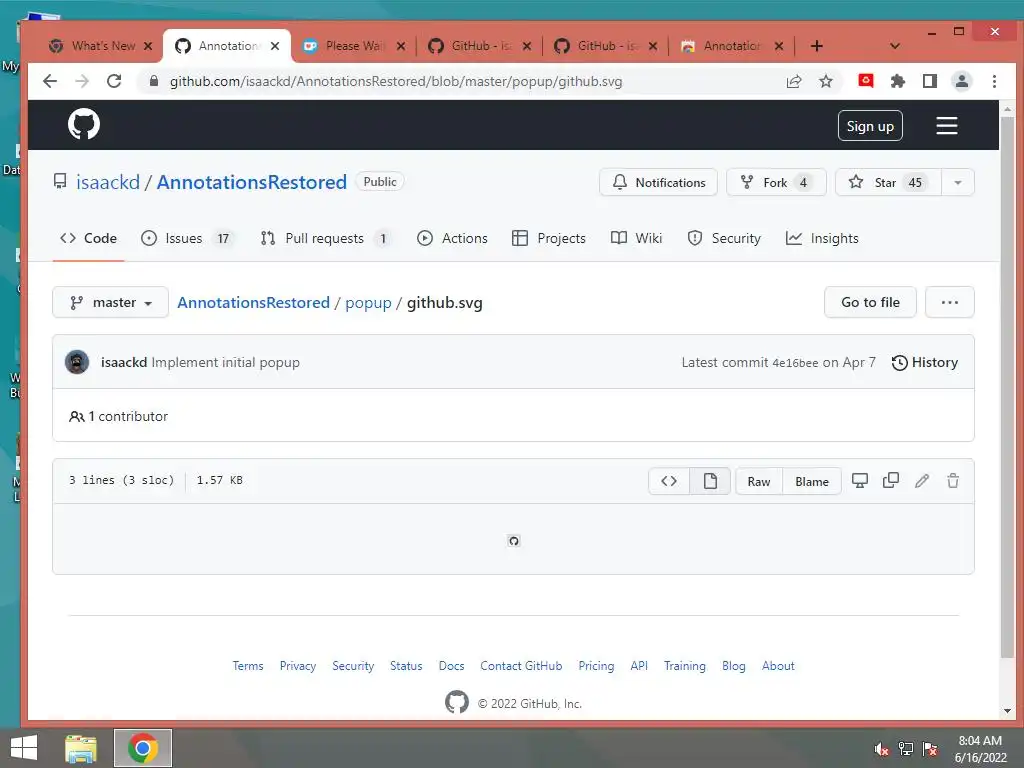
Task: Open the Issues tab
Action: pos(186,238)
